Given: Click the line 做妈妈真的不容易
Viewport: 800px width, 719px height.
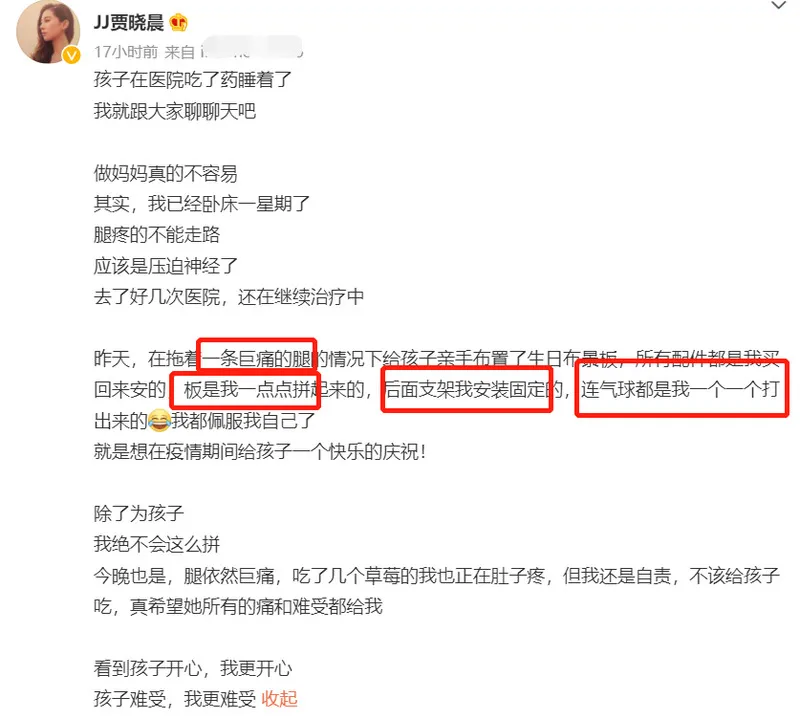Looking at the screenshot, I should (166, 173).
